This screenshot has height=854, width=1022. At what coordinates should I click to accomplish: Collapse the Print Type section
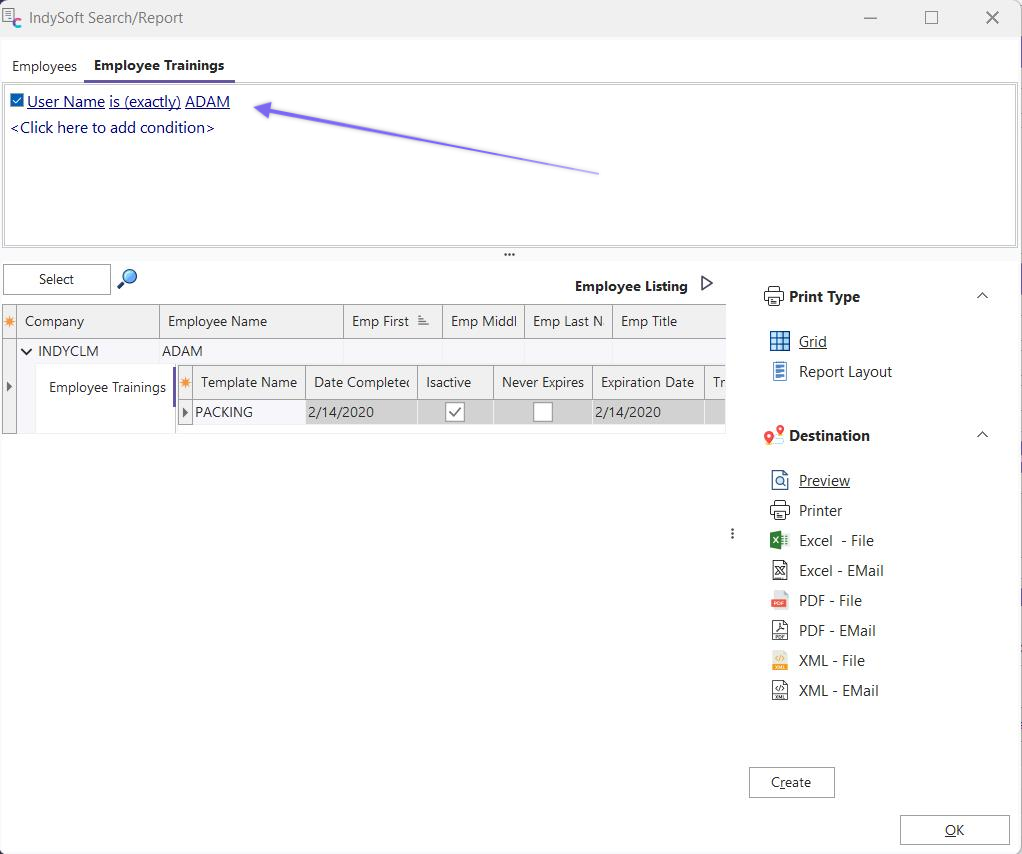coord(982,296)
